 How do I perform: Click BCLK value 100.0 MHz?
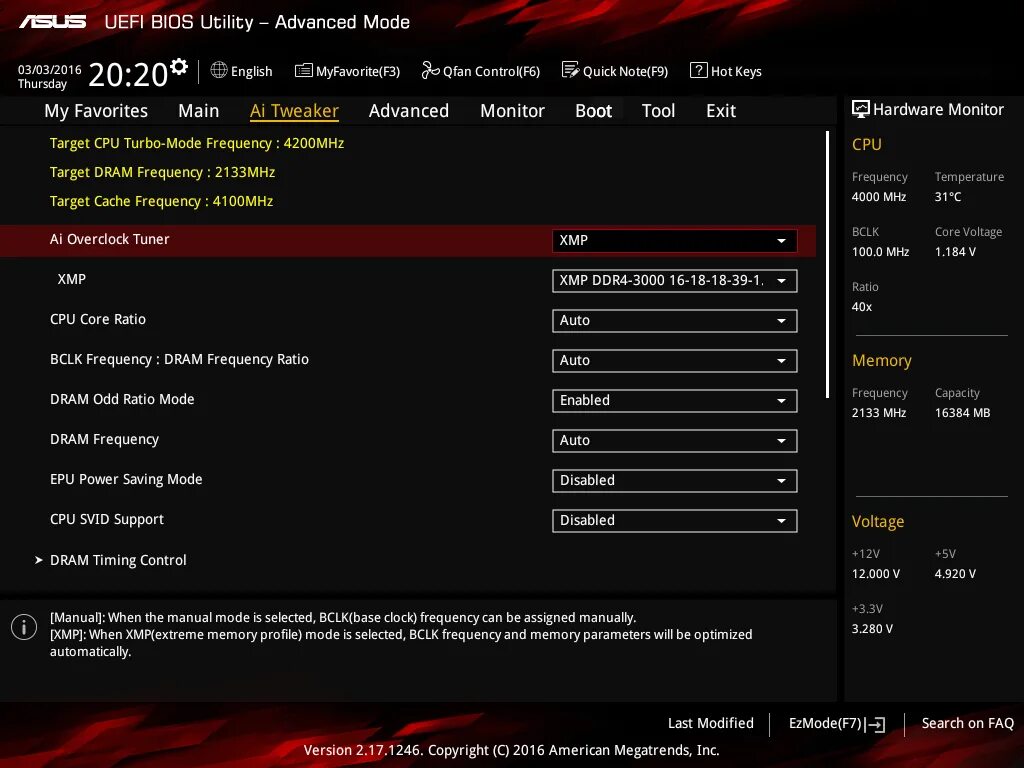[x=880, y=251]
